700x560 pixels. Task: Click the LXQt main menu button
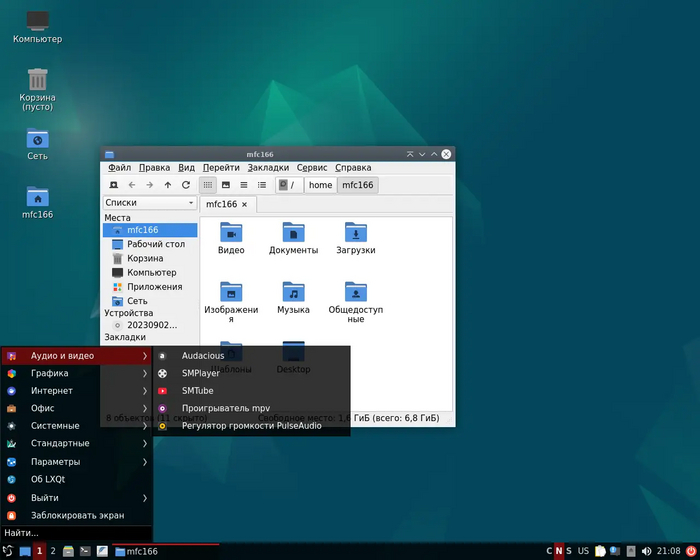8,551
